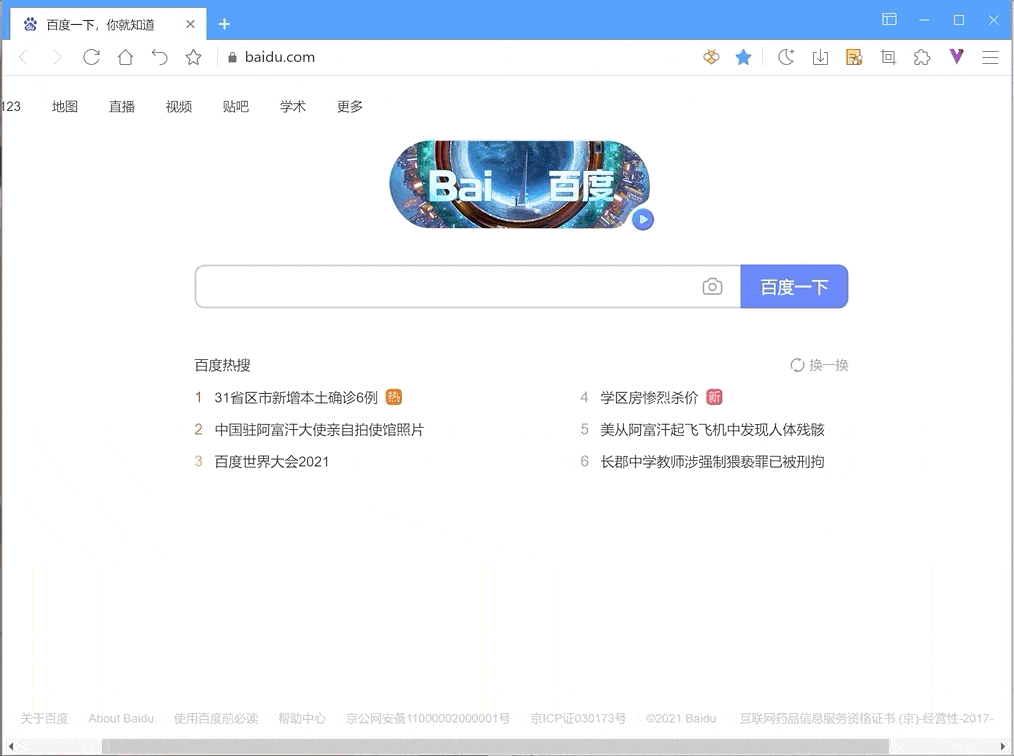Play the Baidu logo animation button
The height and width of the screenshot is (756, 1014).
point(642,219)
